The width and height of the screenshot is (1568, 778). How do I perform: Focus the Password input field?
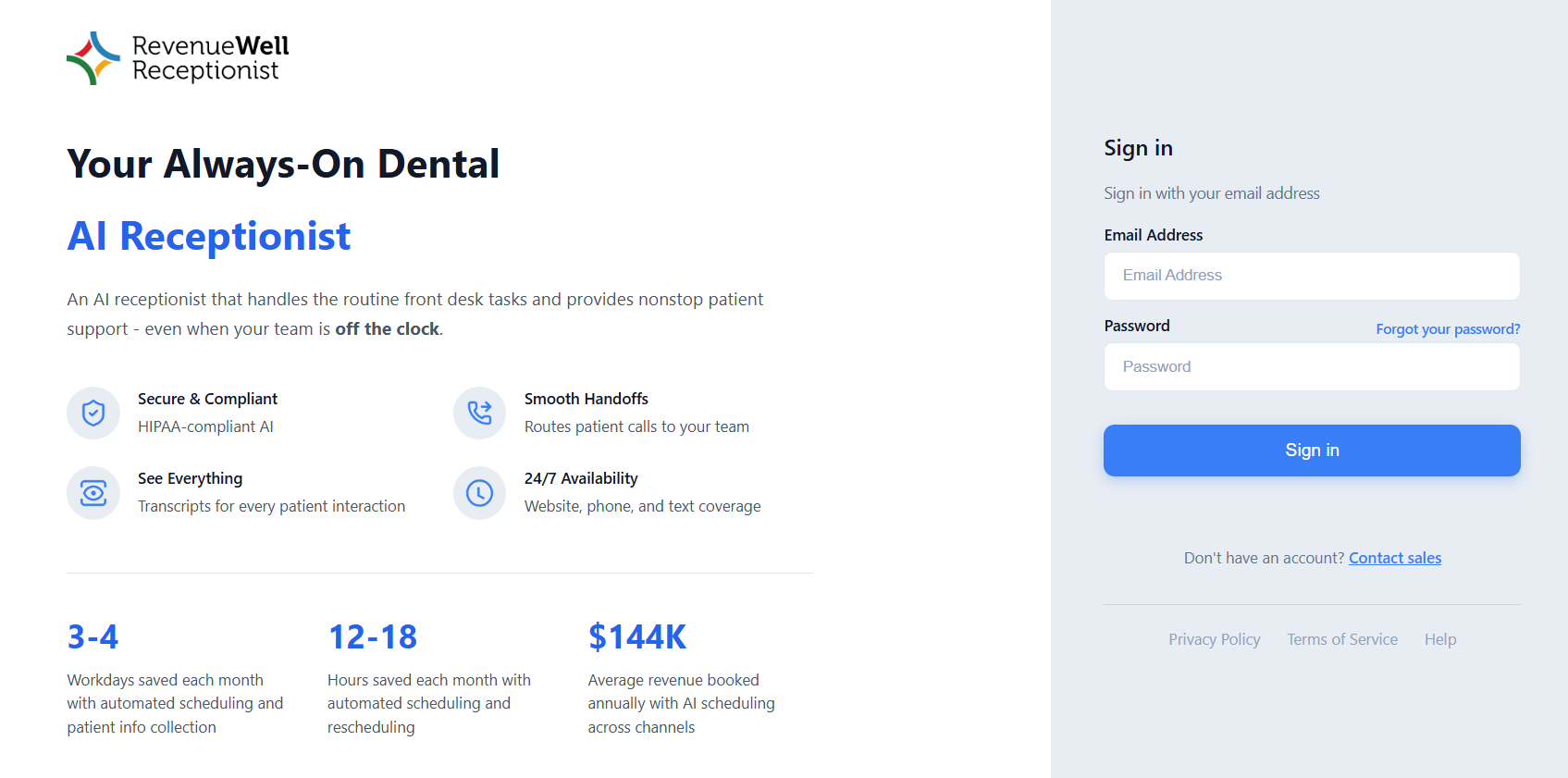point(1311,367)
